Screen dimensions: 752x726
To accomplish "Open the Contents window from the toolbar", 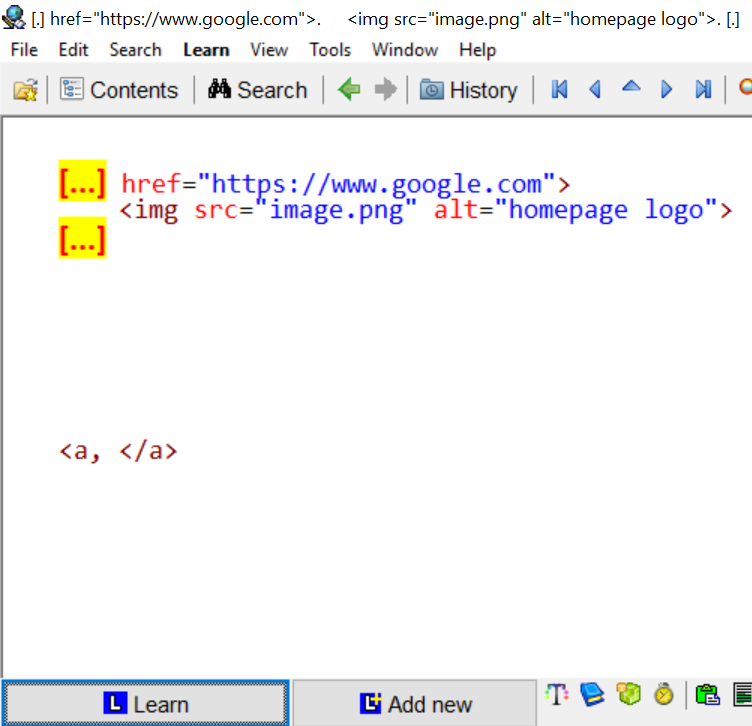I will click(x=119, y=90).
